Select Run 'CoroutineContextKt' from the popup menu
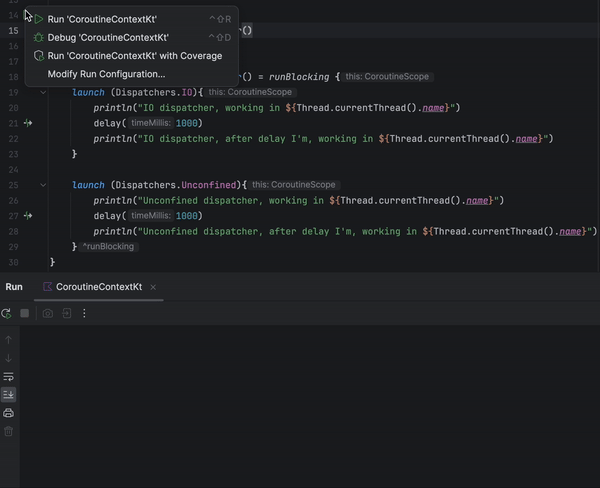The height and width of the screenshot is (488, 600). coord(102,19)
